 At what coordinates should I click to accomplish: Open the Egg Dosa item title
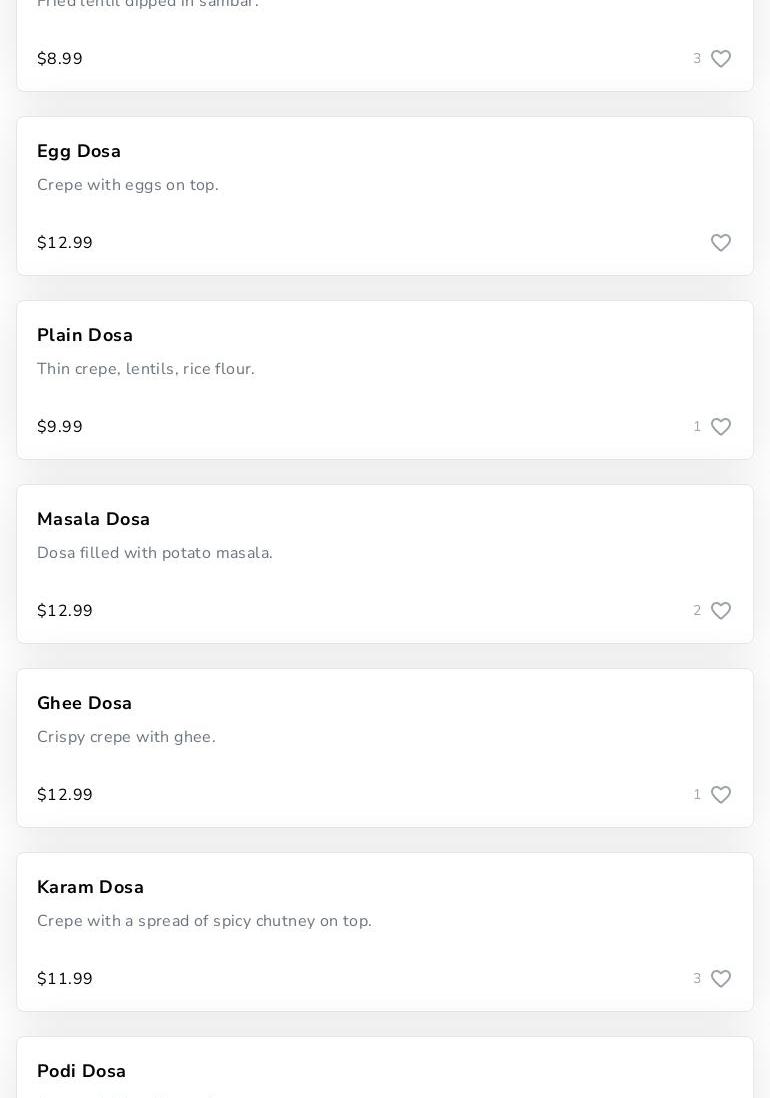pos(79,151)
